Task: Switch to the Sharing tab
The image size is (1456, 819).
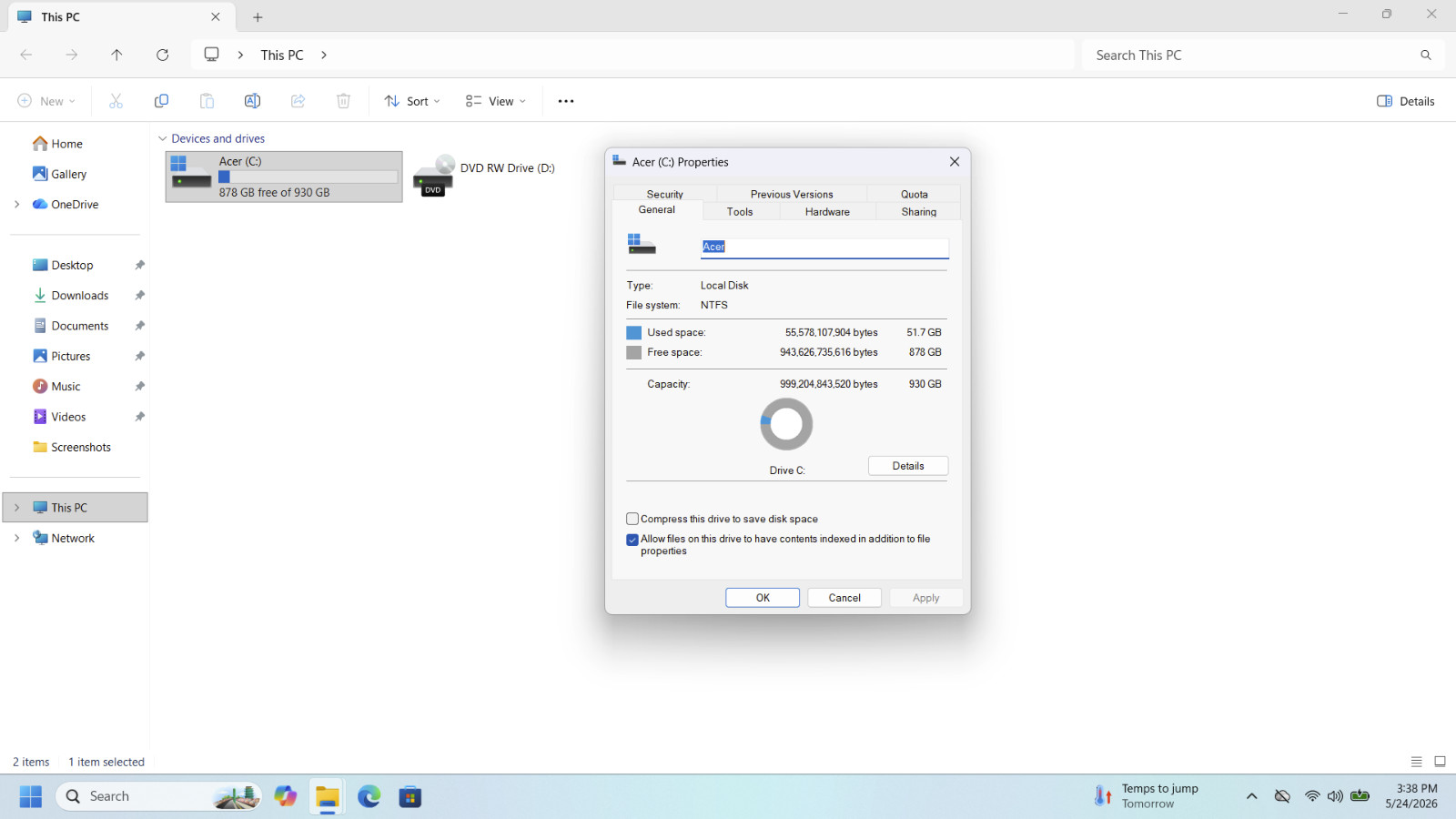Action: tap(919, 212)
